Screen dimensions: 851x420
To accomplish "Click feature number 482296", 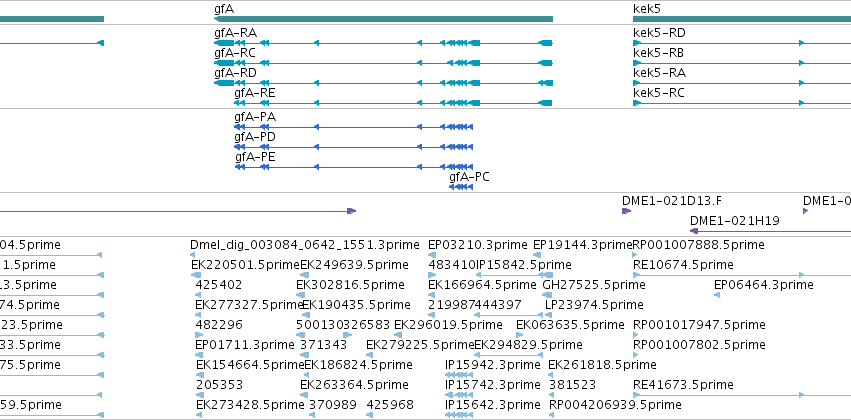I will click(x=219, y=325).
